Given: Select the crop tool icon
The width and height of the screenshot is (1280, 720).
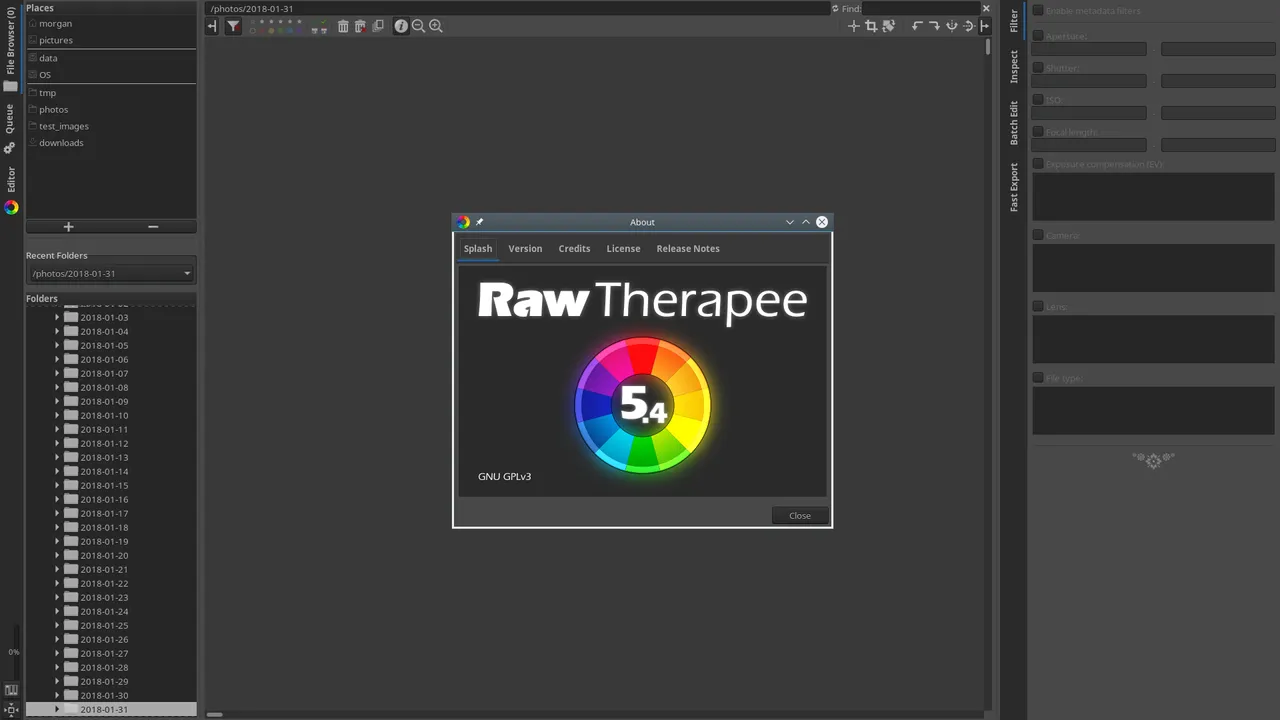Looking at the screenshot, I should tap(871, 27).
